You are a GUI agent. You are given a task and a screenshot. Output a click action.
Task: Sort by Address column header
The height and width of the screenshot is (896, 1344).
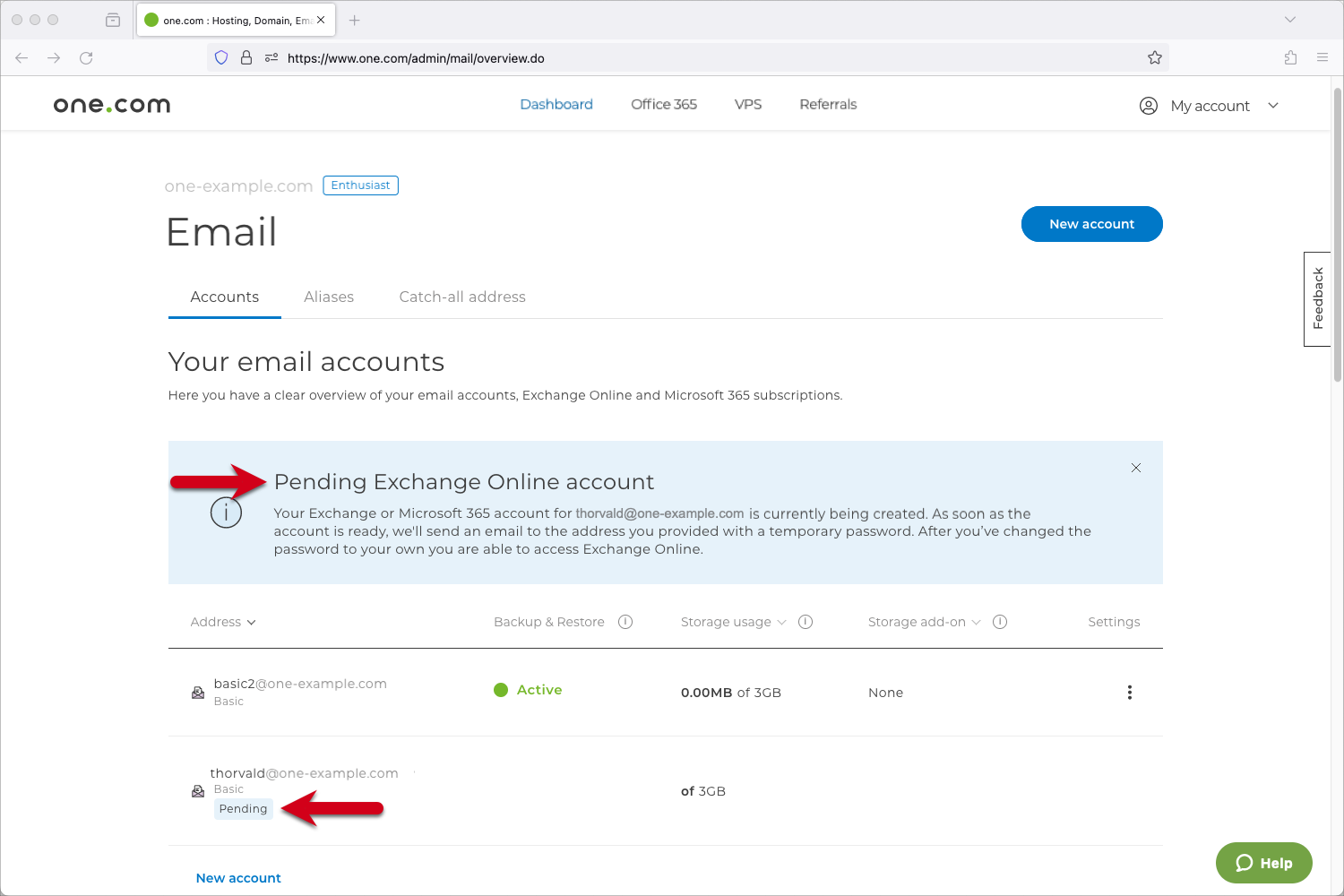point(222,622)
